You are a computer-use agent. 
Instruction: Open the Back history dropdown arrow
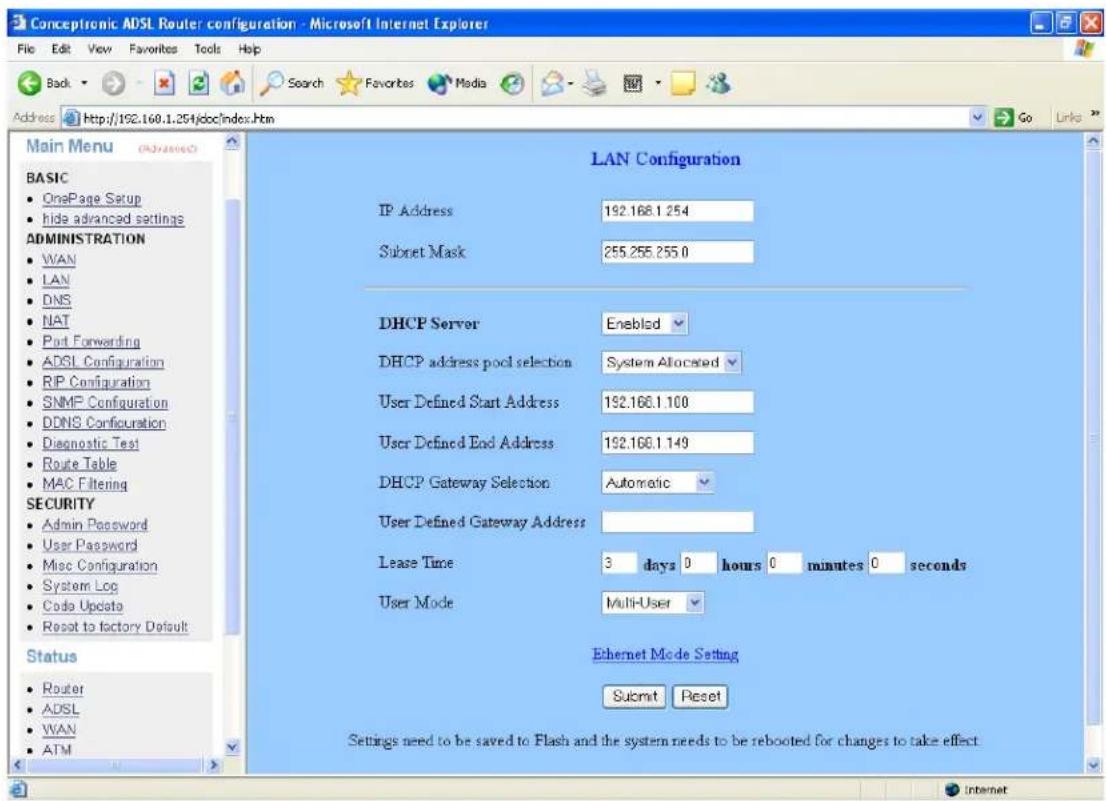point(84,83)
